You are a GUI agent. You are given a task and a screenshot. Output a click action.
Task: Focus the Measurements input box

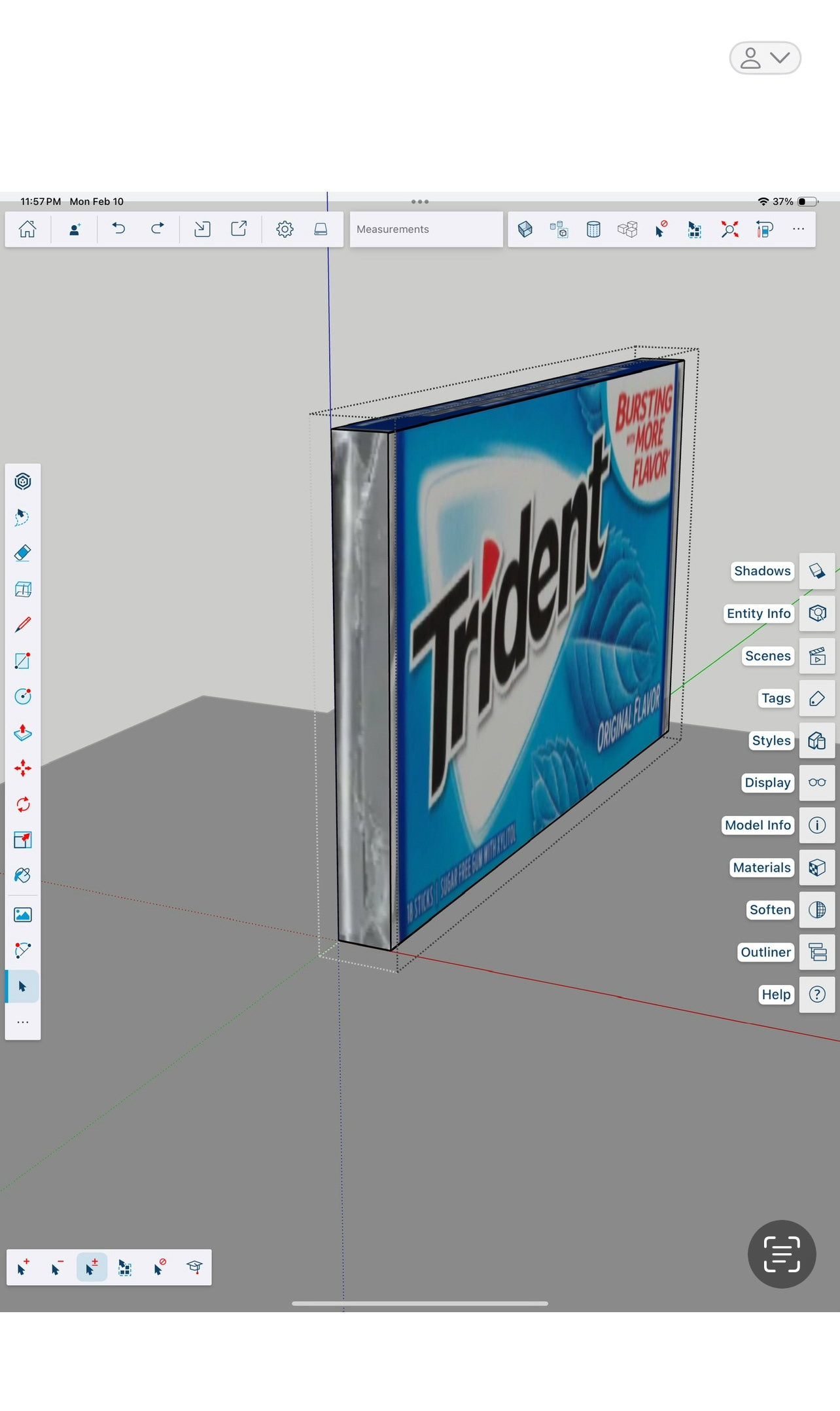427,229
